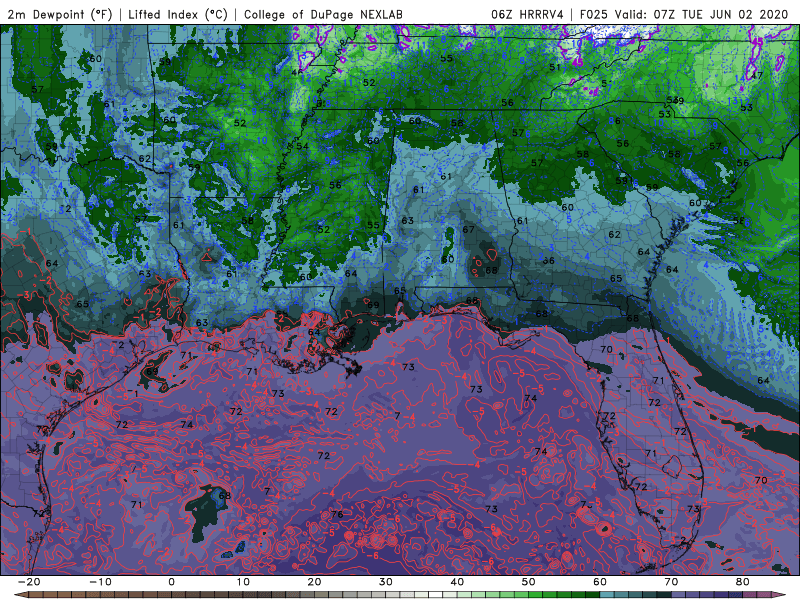Click the "76" dewpoint value in the Gulf
800x600 pixels.
click(x=337, y=514)
